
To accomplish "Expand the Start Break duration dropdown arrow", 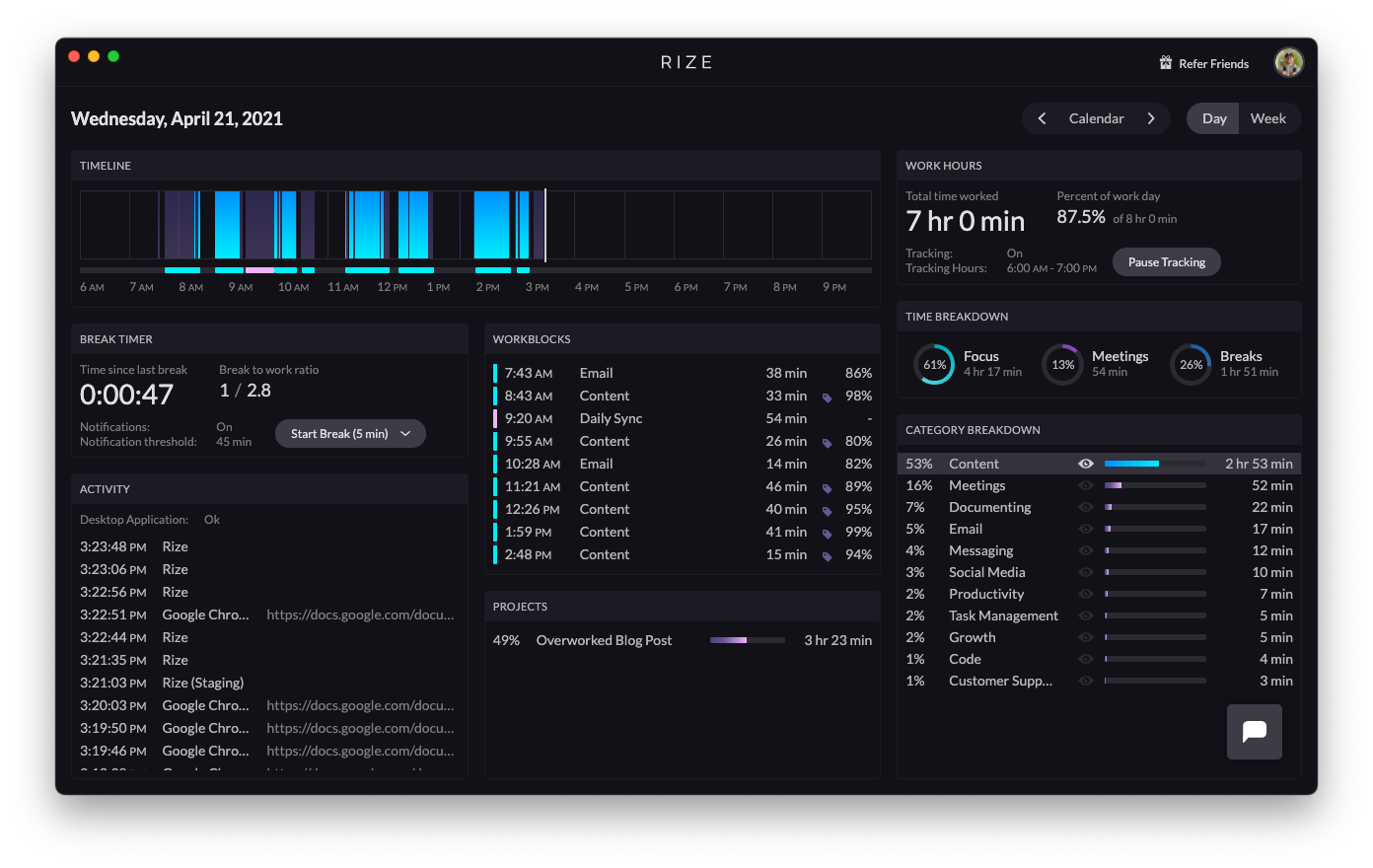I will (405, 434).
